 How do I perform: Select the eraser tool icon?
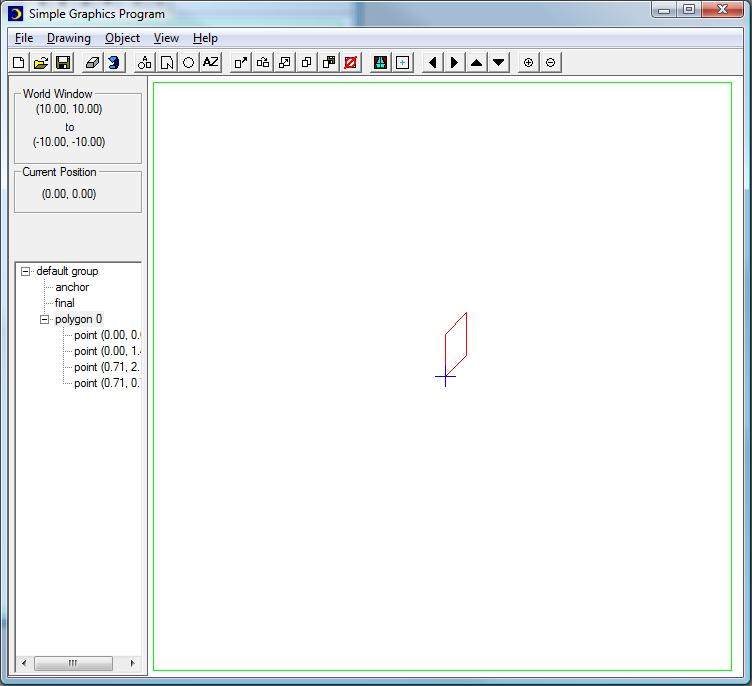[x=92, y=62]
